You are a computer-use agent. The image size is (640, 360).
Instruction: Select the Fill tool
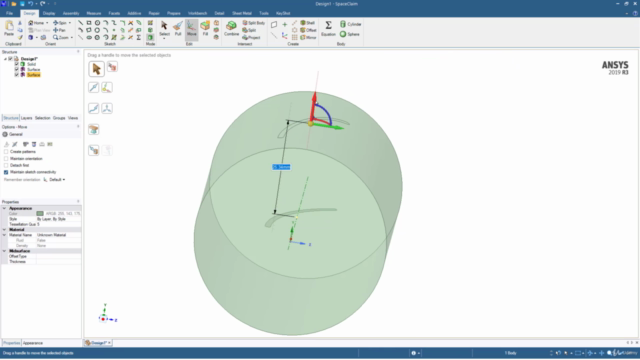click(x=205, y=29)
